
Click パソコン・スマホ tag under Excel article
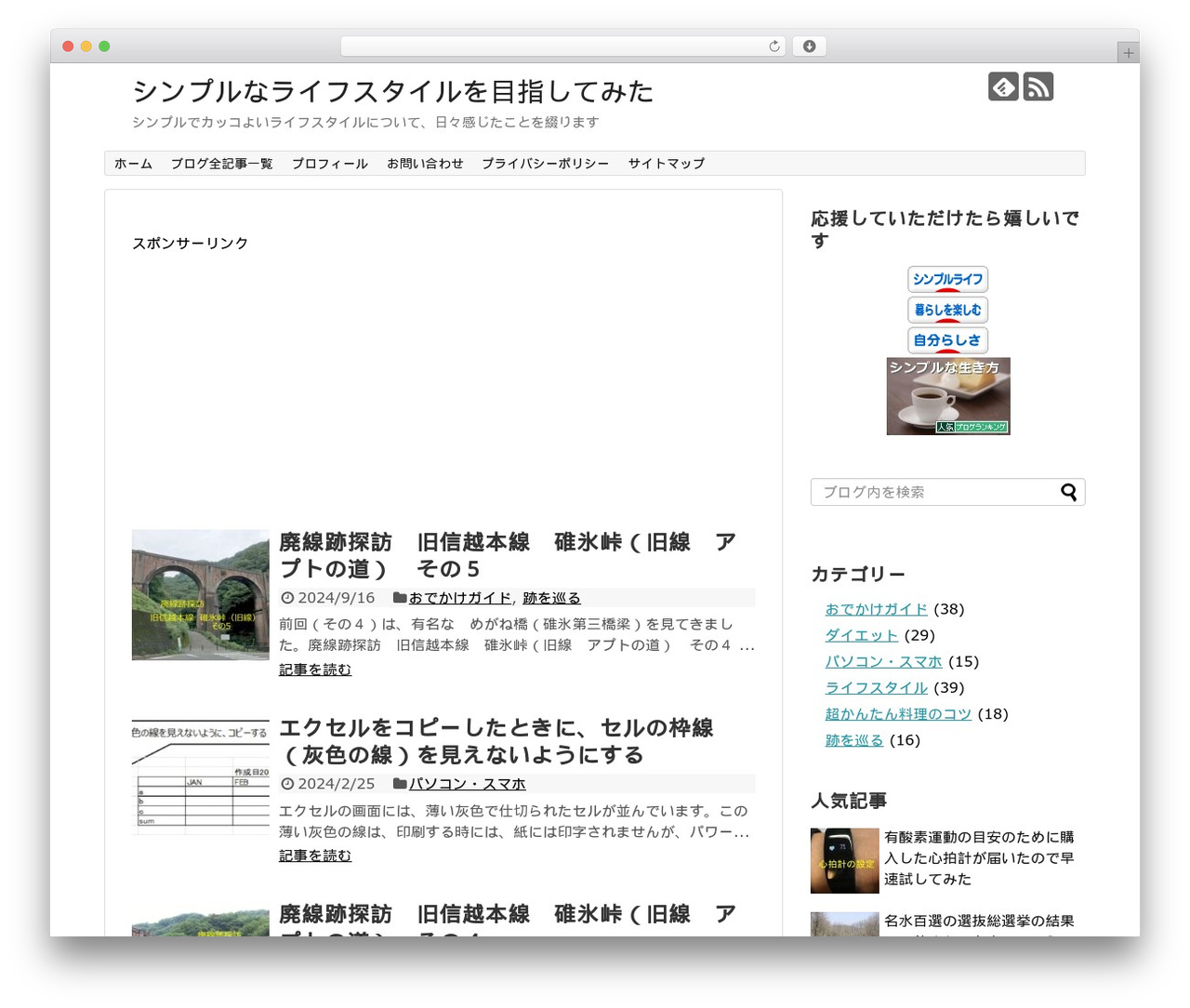(468, 784)
